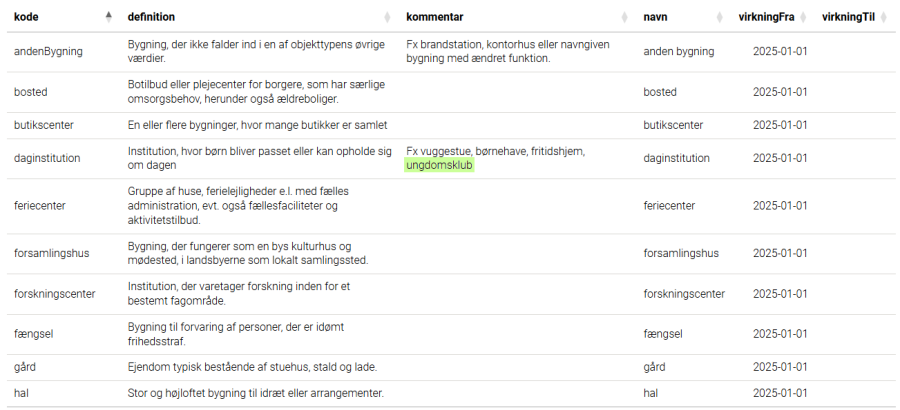The width and height of the screenshot is (900, 410).
Task: Select the definition column header text
Action: click(x=151, y=17)
